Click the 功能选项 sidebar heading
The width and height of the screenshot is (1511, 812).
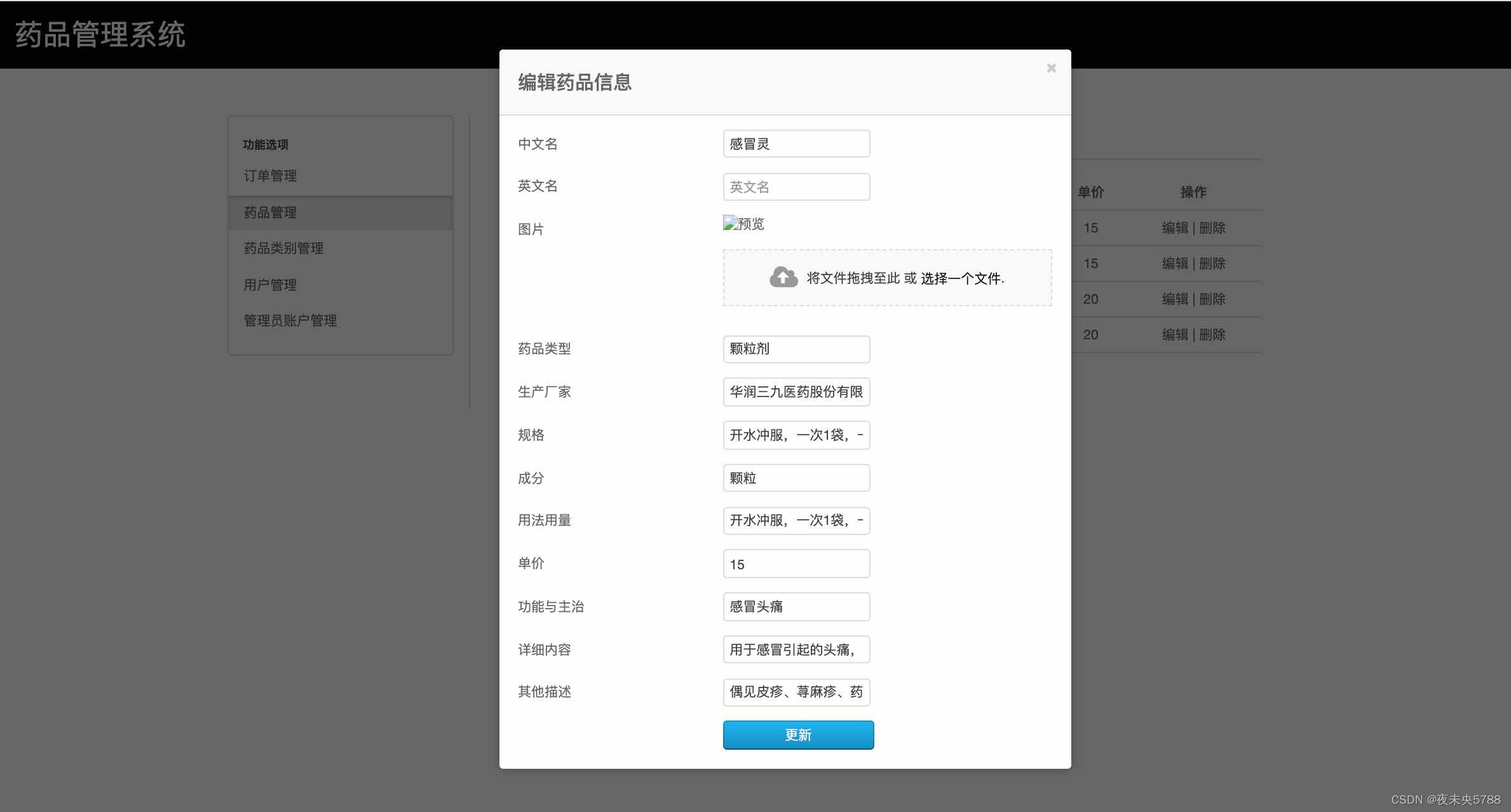tap(266, 145)
